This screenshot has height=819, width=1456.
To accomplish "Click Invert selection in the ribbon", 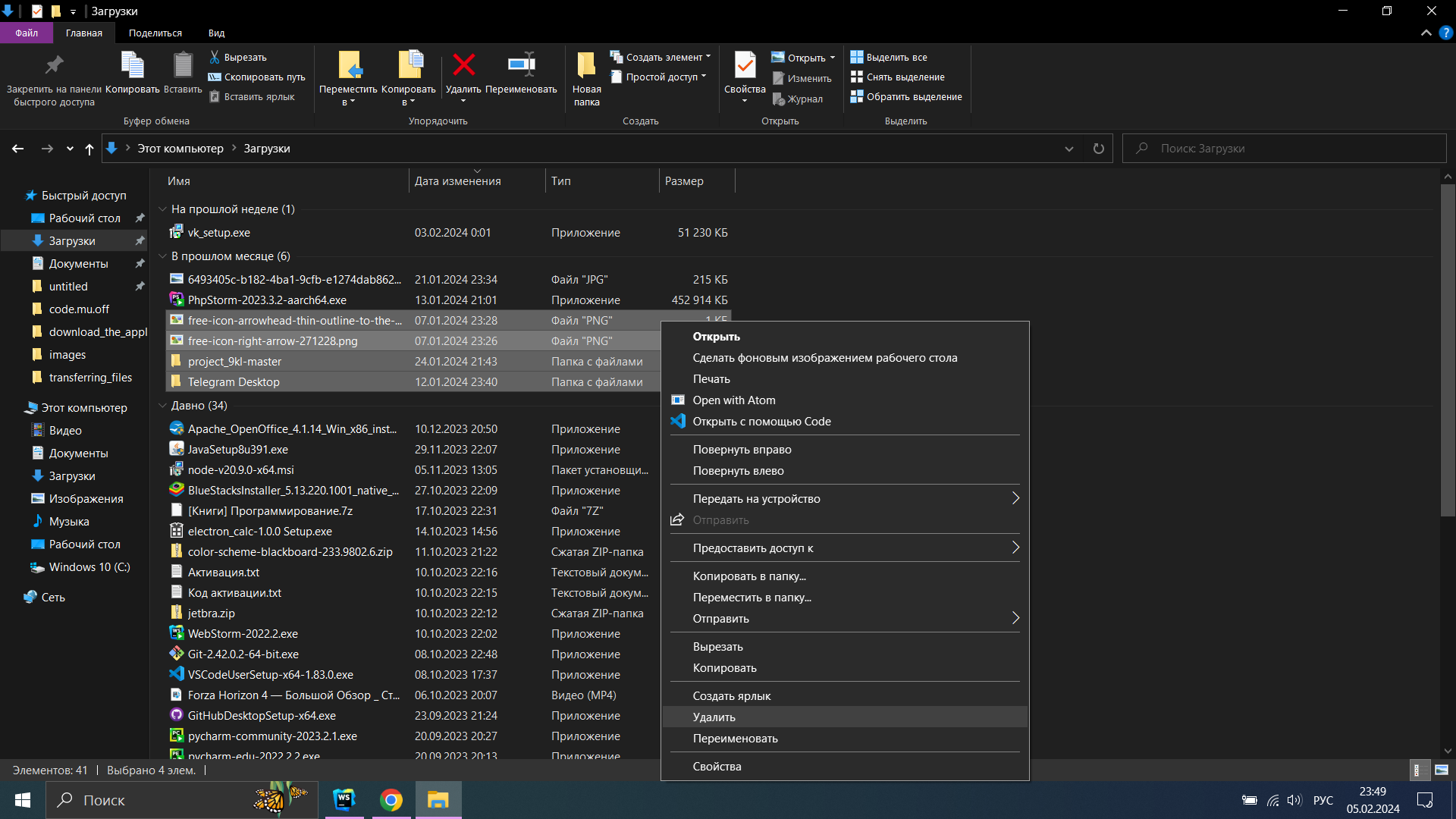I will pyautogui.click(x=906, y=97).
